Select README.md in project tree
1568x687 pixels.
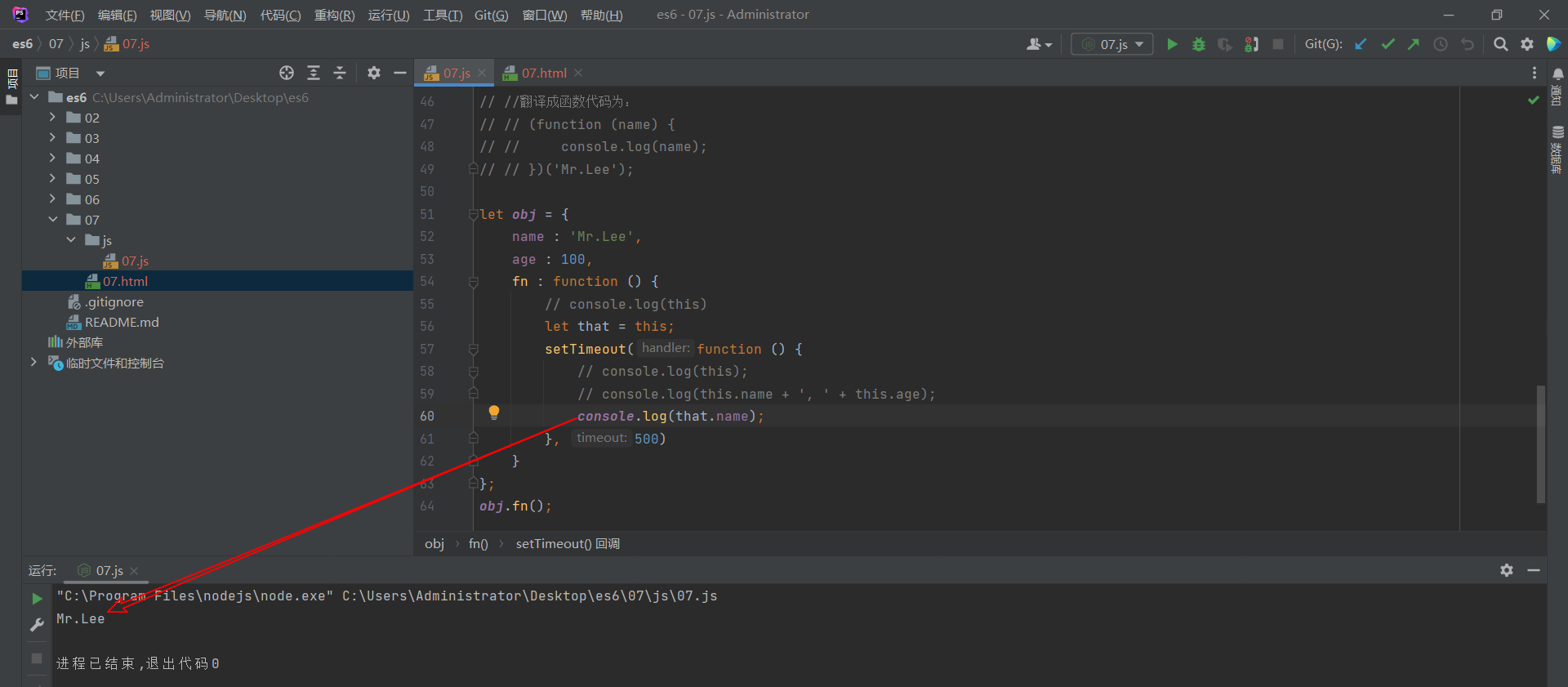[x=122, y=322]
